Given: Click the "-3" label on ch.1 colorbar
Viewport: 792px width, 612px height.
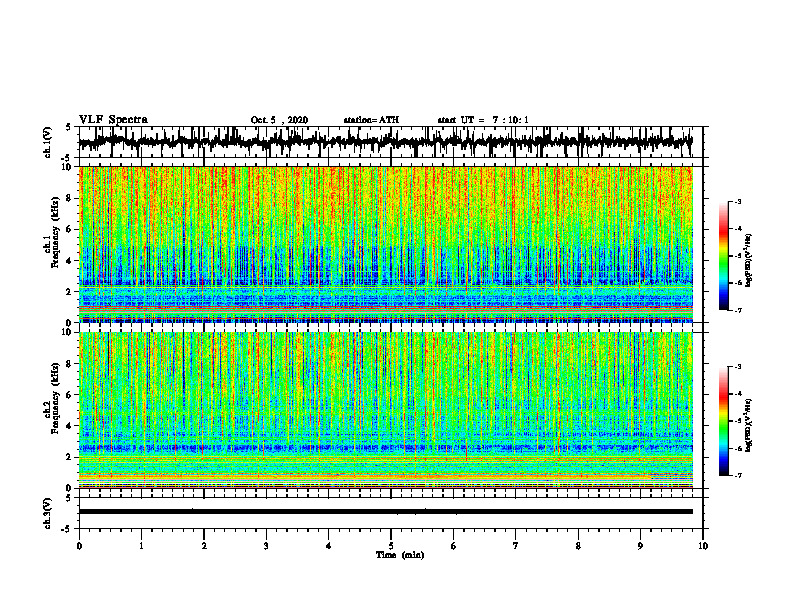Looking at the screenshot, I should [738, 201].
